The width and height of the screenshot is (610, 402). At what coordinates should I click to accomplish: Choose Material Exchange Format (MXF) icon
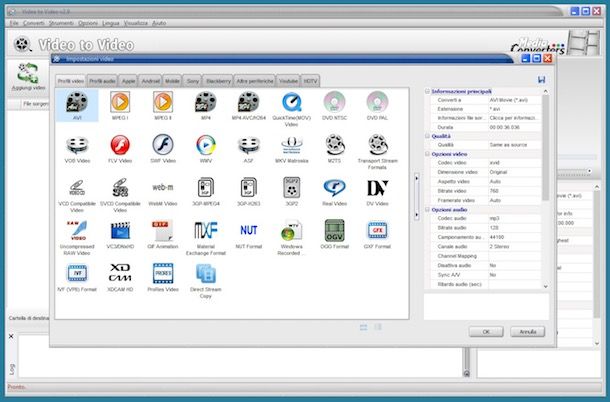[206, 230]
